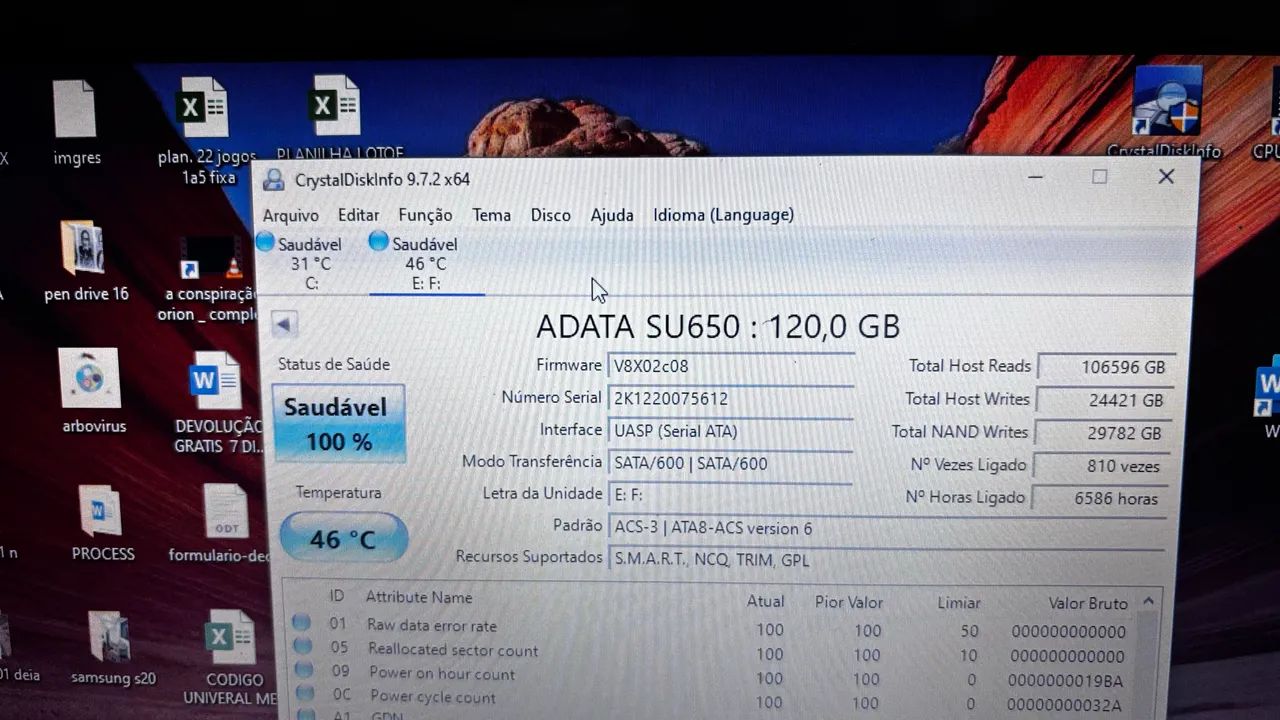Open the Ajuda menu
Viewport: 1280px width, 720px height.
612,215
